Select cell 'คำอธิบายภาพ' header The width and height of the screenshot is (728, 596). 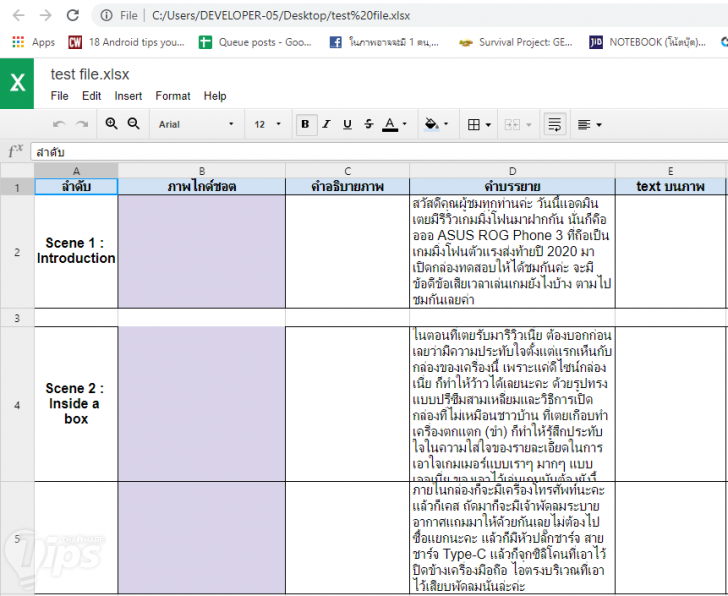pyautogui.click(x=348, y=187)
